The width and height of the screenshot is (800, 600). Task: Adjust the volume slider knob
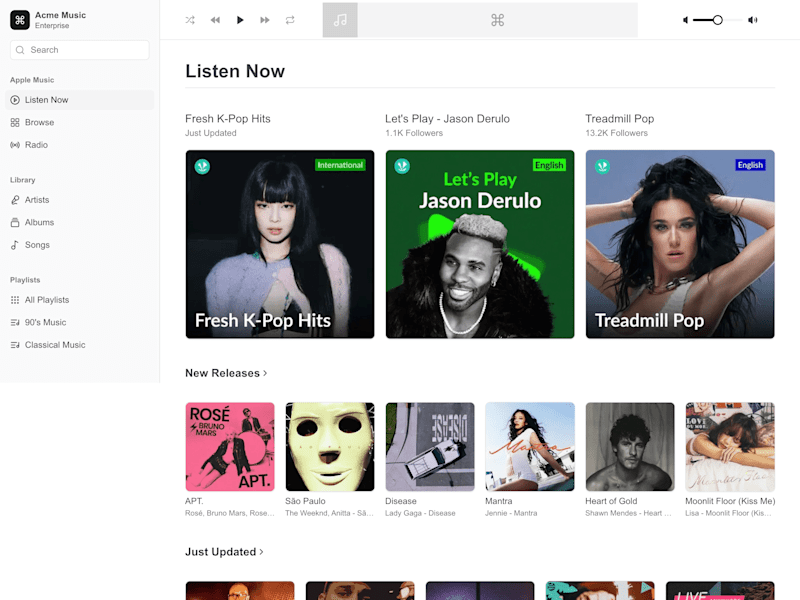pos(717,20)
